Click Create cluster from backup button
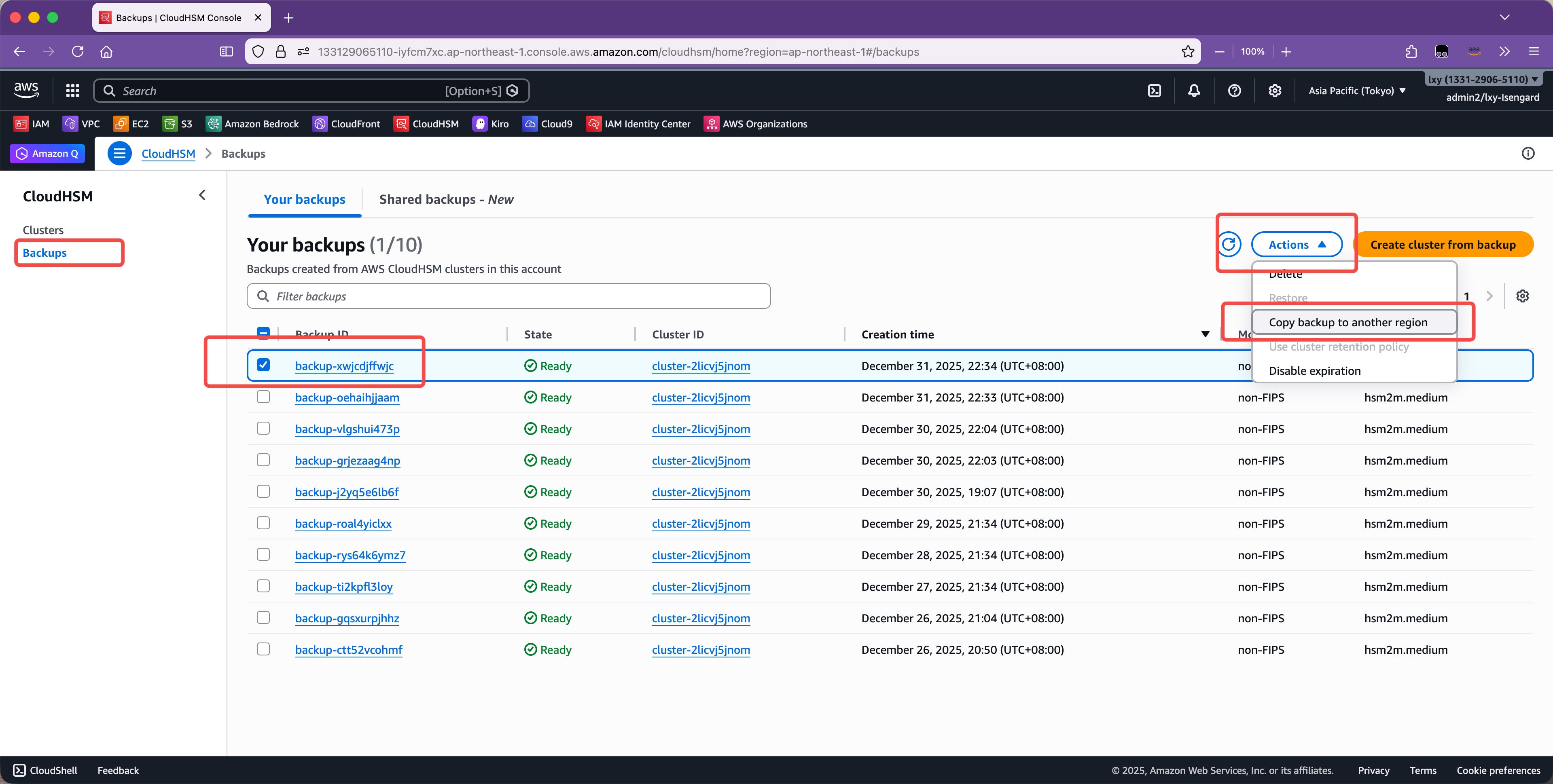This screenshot has width=1553, height=784. point(1442,244)
